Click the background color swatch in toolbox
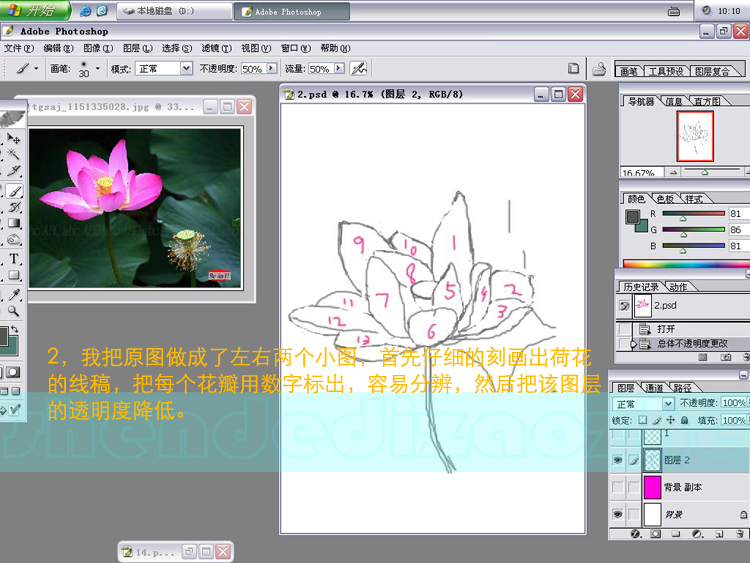This screenshot has width=750, height=563. [x=12, y=345]
